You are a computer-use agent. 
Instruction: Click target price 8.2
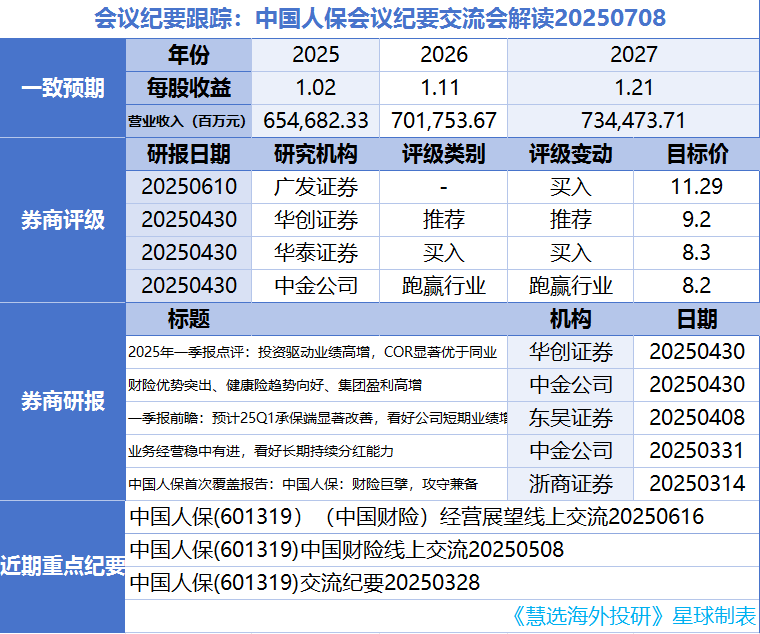pos(697,285)
